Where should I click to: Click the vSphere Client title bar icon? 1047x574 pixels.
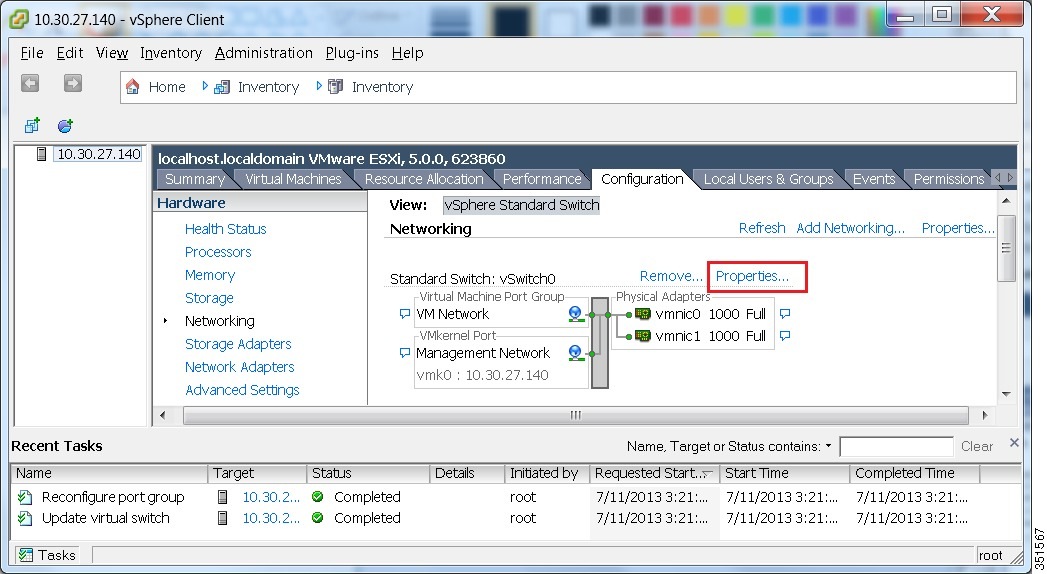19,19
